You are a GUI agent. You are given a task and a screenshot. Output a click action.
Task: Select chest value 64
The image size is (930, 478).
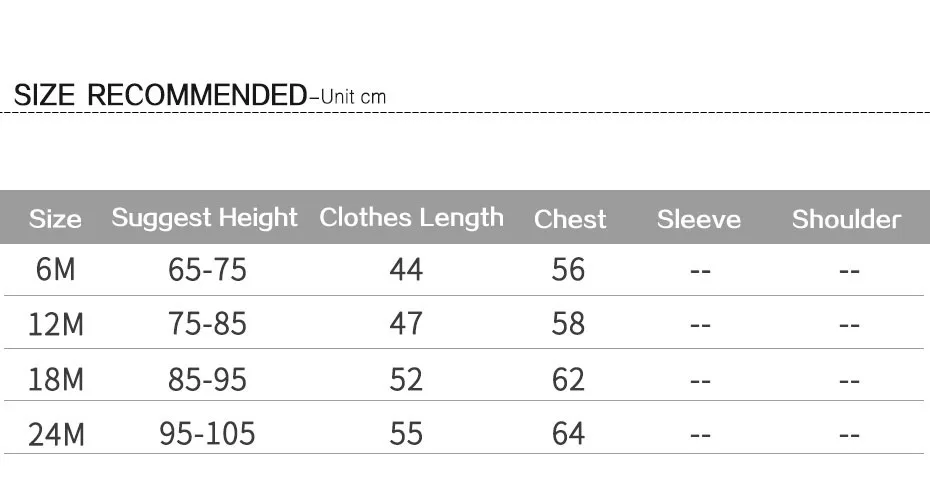pos(568,434)
